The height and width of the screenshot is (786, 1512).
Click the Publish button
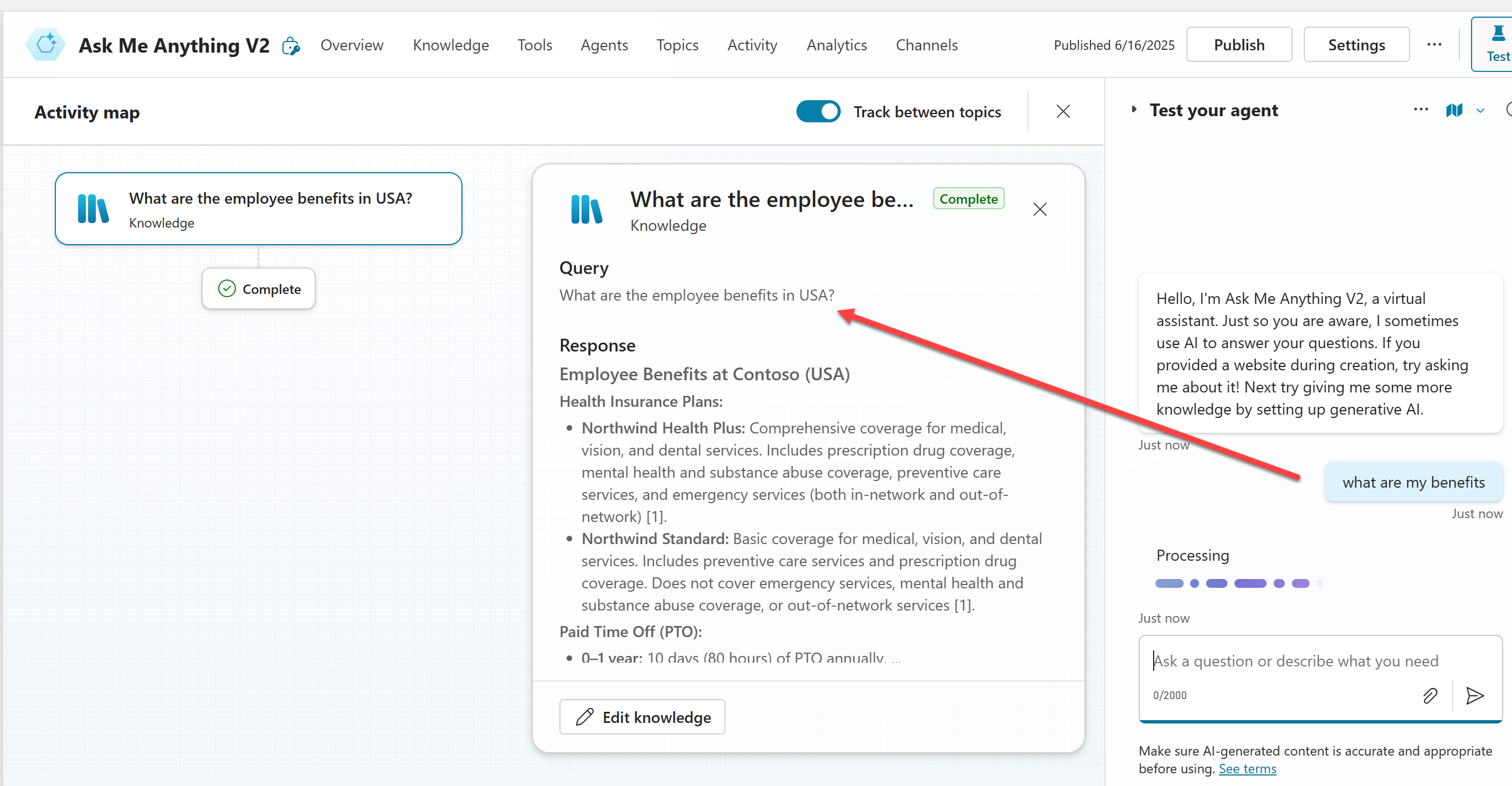1238,45
